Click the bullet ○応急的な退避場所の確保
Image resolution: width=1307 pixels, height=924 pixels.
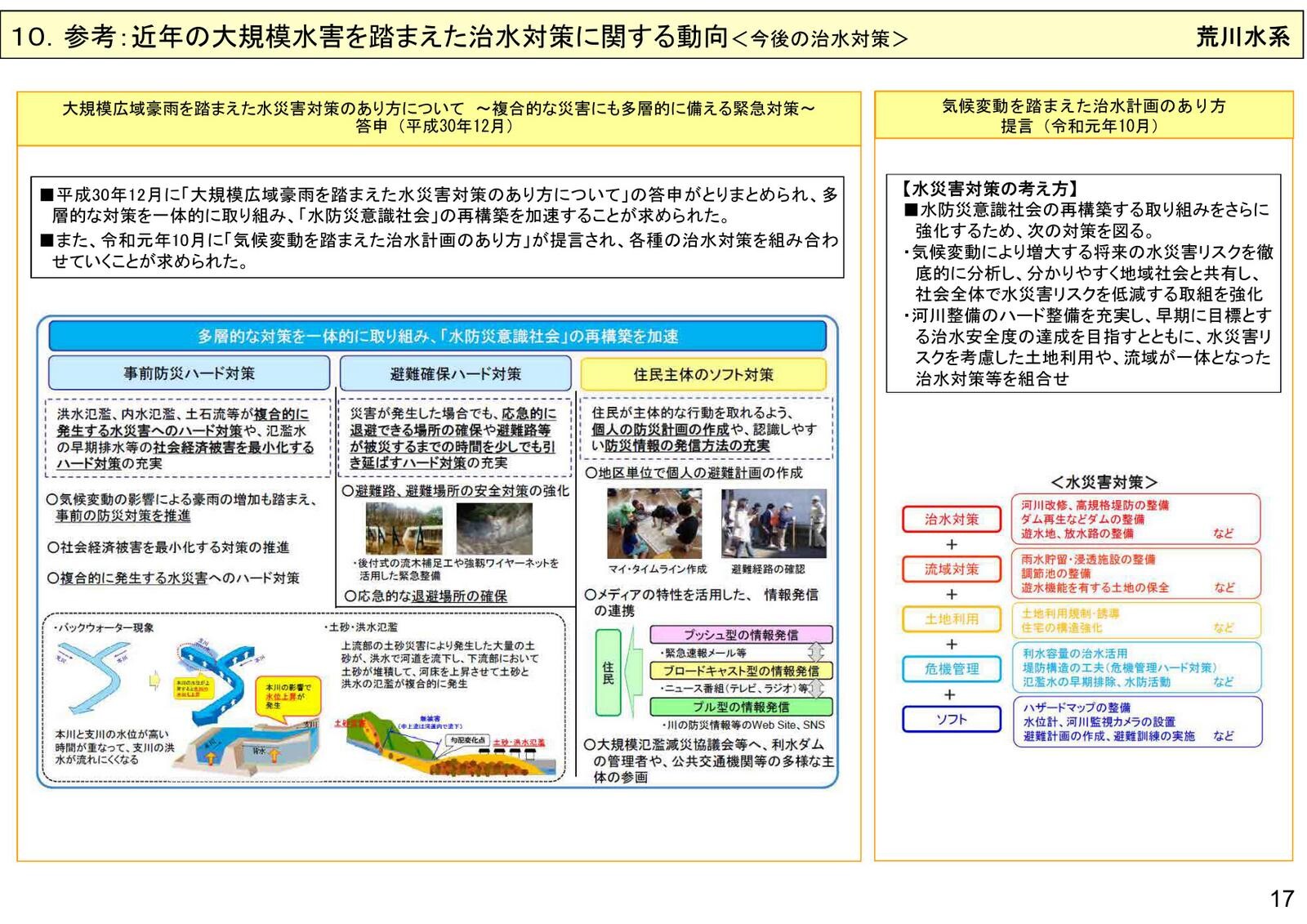click(x=425, y=596)
